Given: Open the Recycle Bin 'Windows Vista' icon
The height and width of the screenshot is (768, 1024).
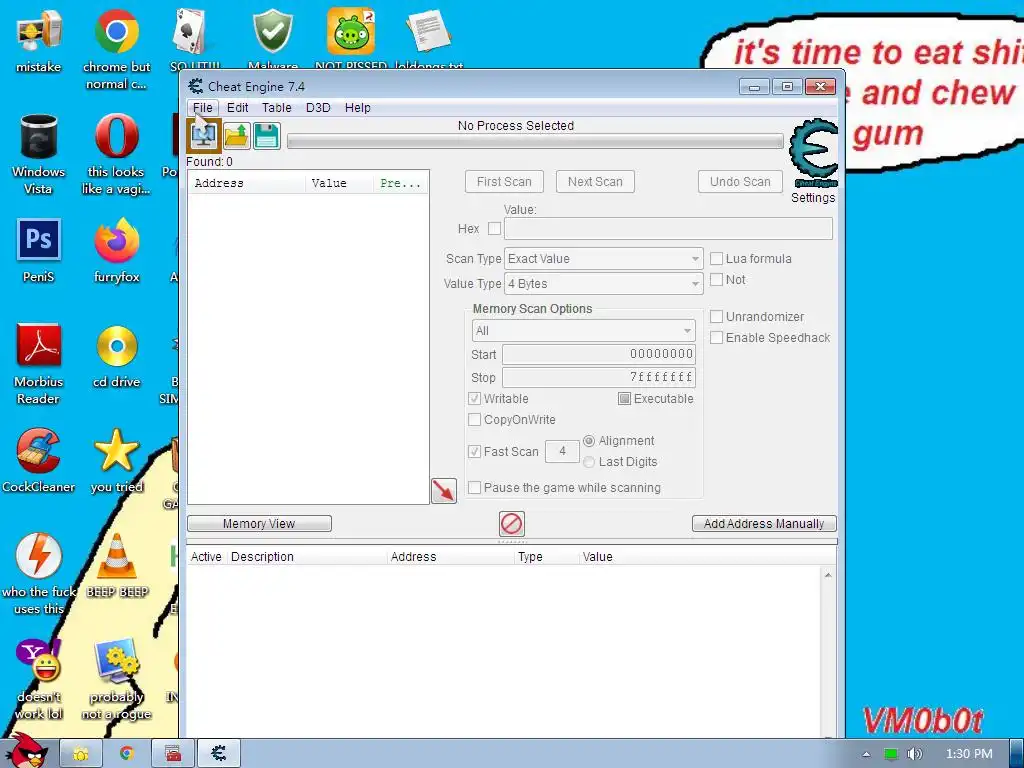Looking at the screenshot, I should [39, 154].
